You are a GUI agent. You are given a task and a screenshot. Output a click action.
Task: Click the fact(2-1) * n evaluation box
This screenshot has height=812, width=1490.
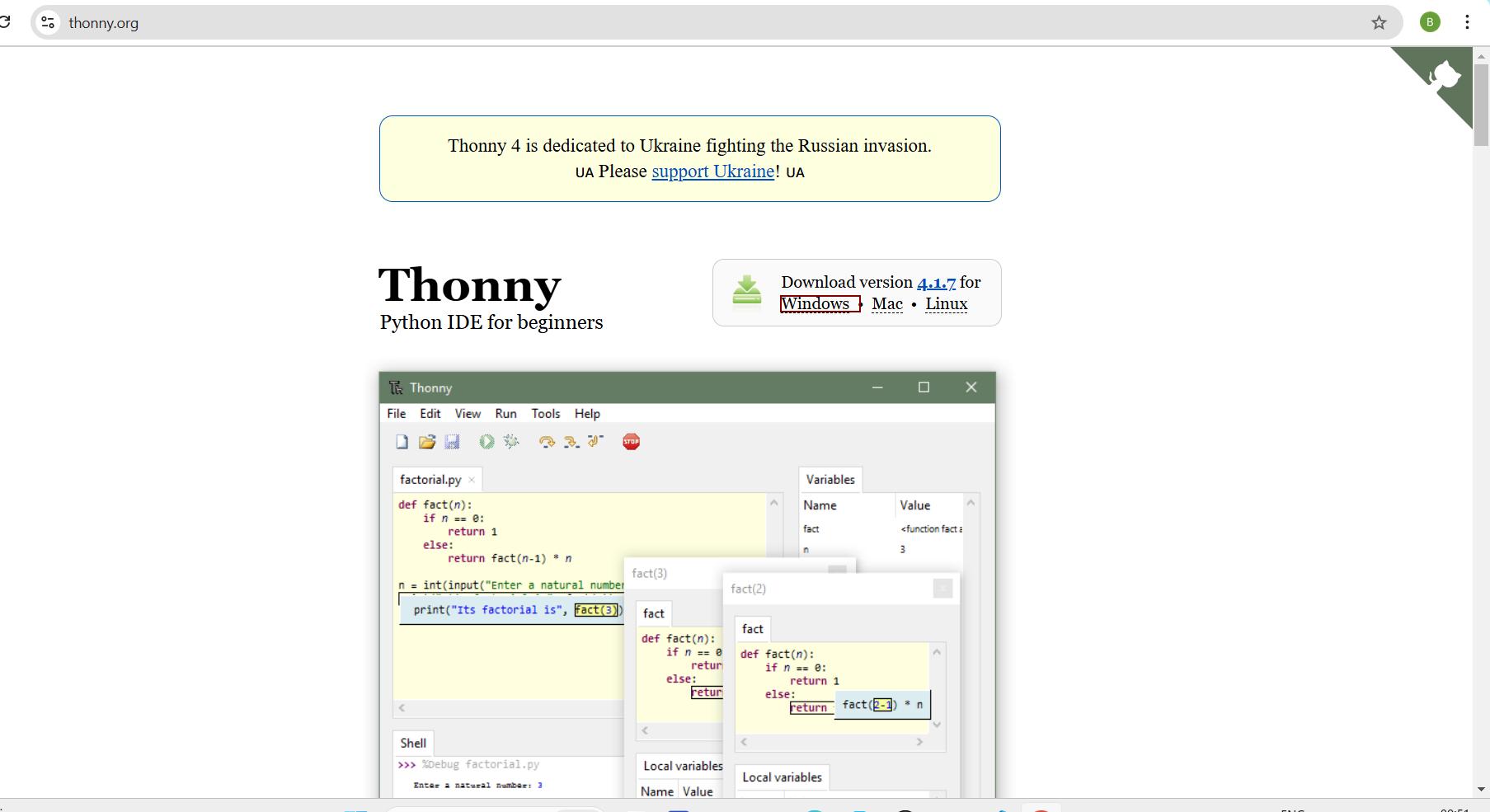click(x=882, y=705)
